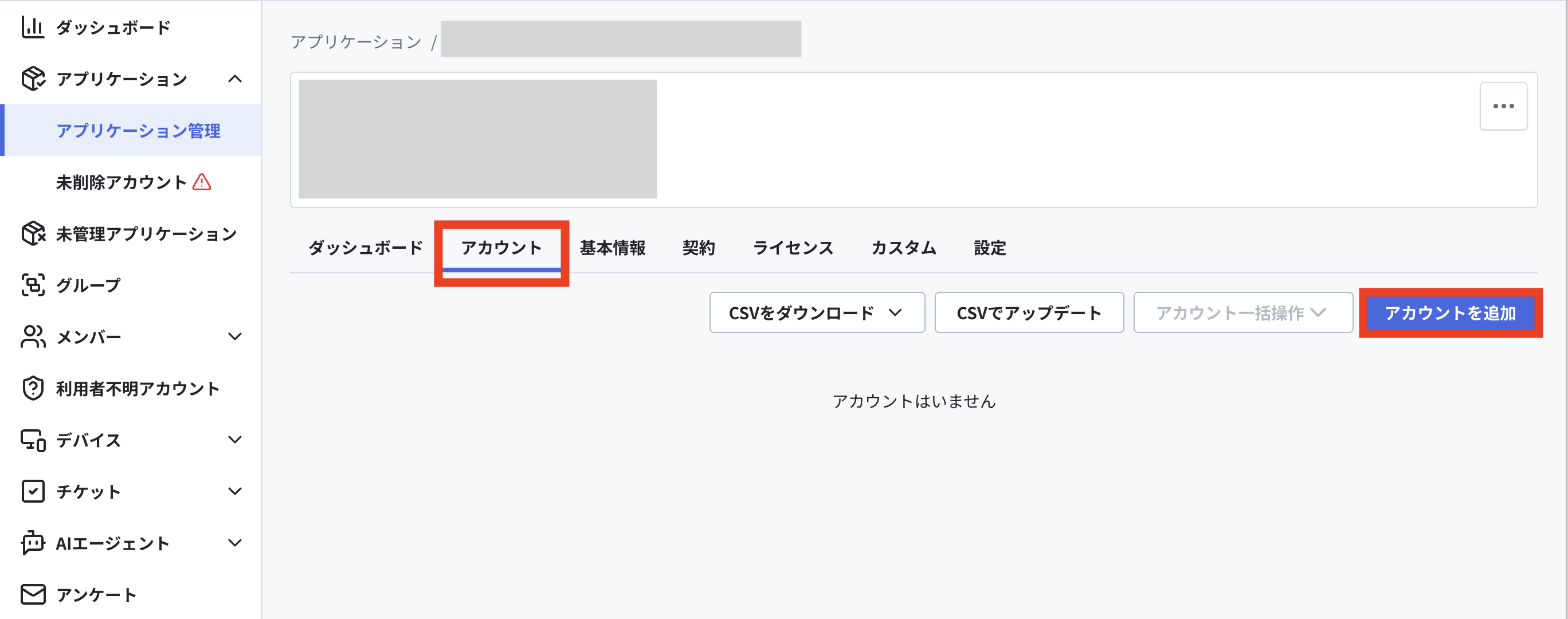The width and height of the screenshot is (1568, 619).
Task: Switch to the カスタム tab
Action: coord(904,248)
